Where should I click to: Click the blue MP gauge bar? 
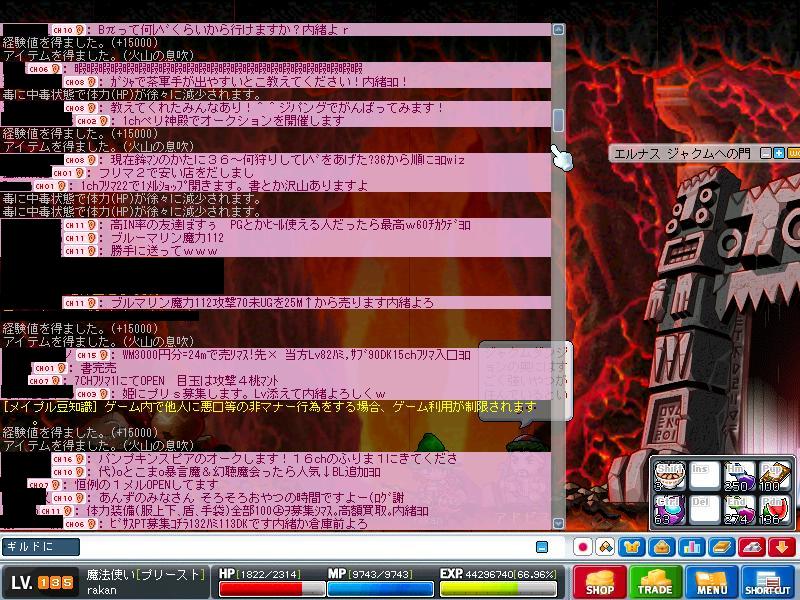click(x=380, y=589)
